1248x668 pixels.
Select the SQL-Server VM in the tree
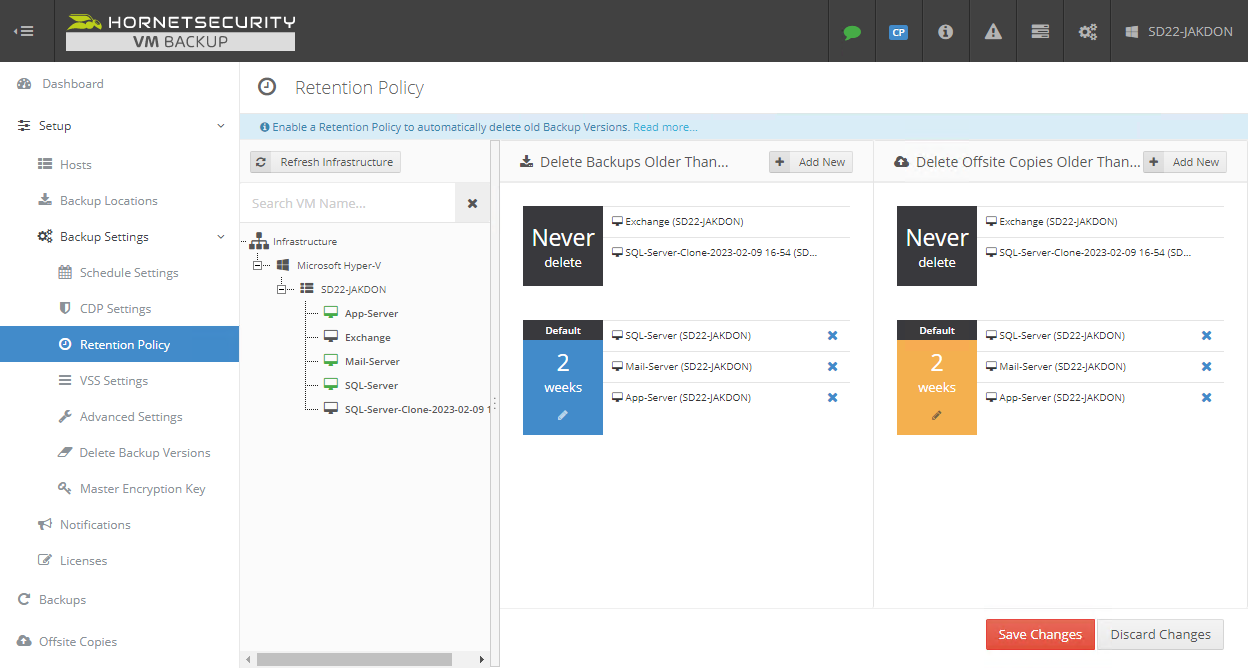(x=371, y=386)
